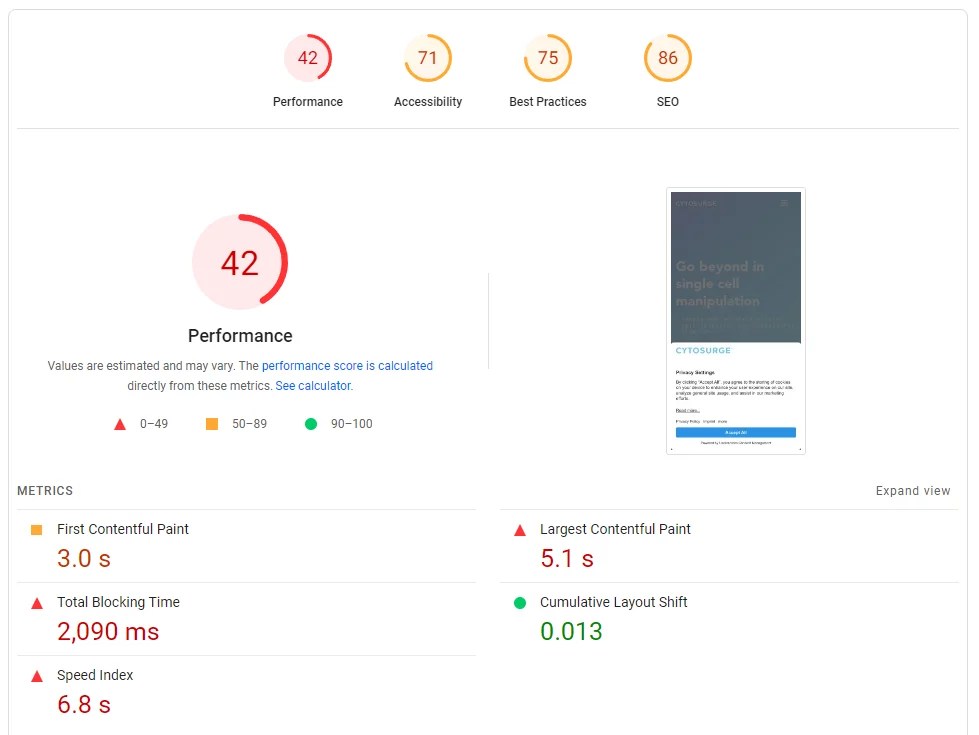Click the red triangle 0–49 legend icon
Screen dimensions: 979x735
[x=120, y=424]
